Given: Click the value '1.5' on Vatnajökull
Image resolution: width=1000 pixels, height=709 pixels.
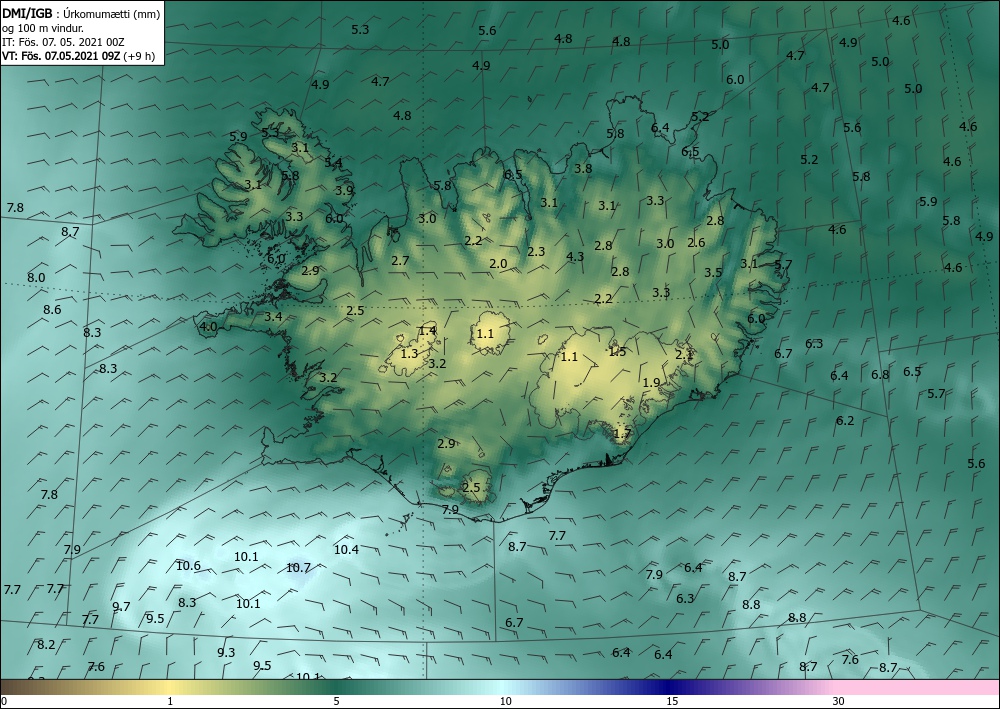Looking at the screenshot, I should tap(617, 352).
